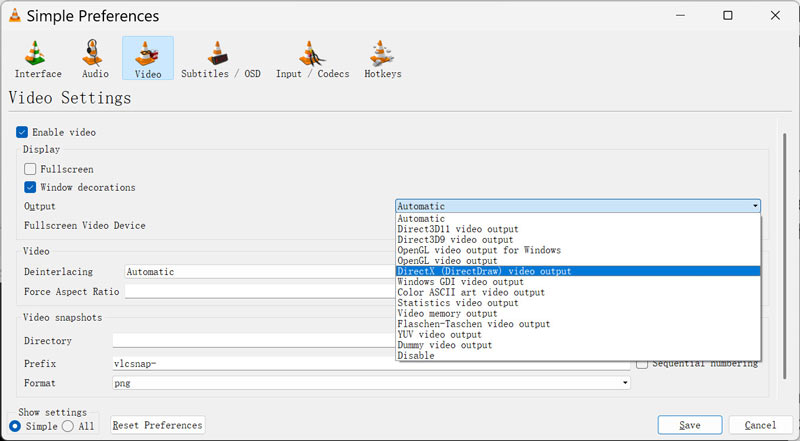Open the Input / Codecs preferences category
The height and width of the screenshot is (441, 800).
[x=312, y=59]
